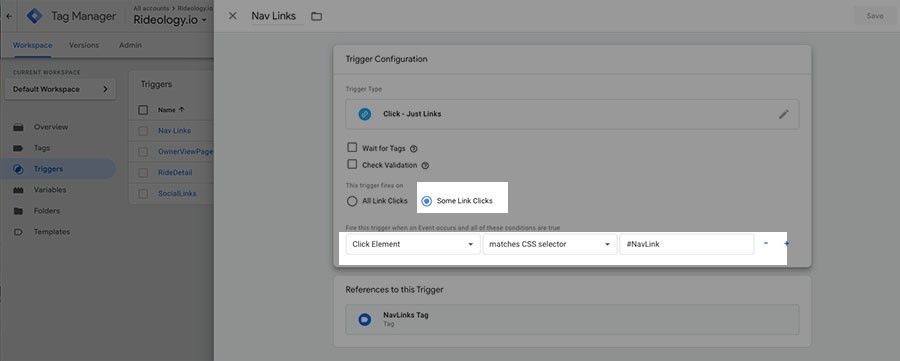
Task: Click the folder icon next to Nav Links
Action: click(316, 17)
